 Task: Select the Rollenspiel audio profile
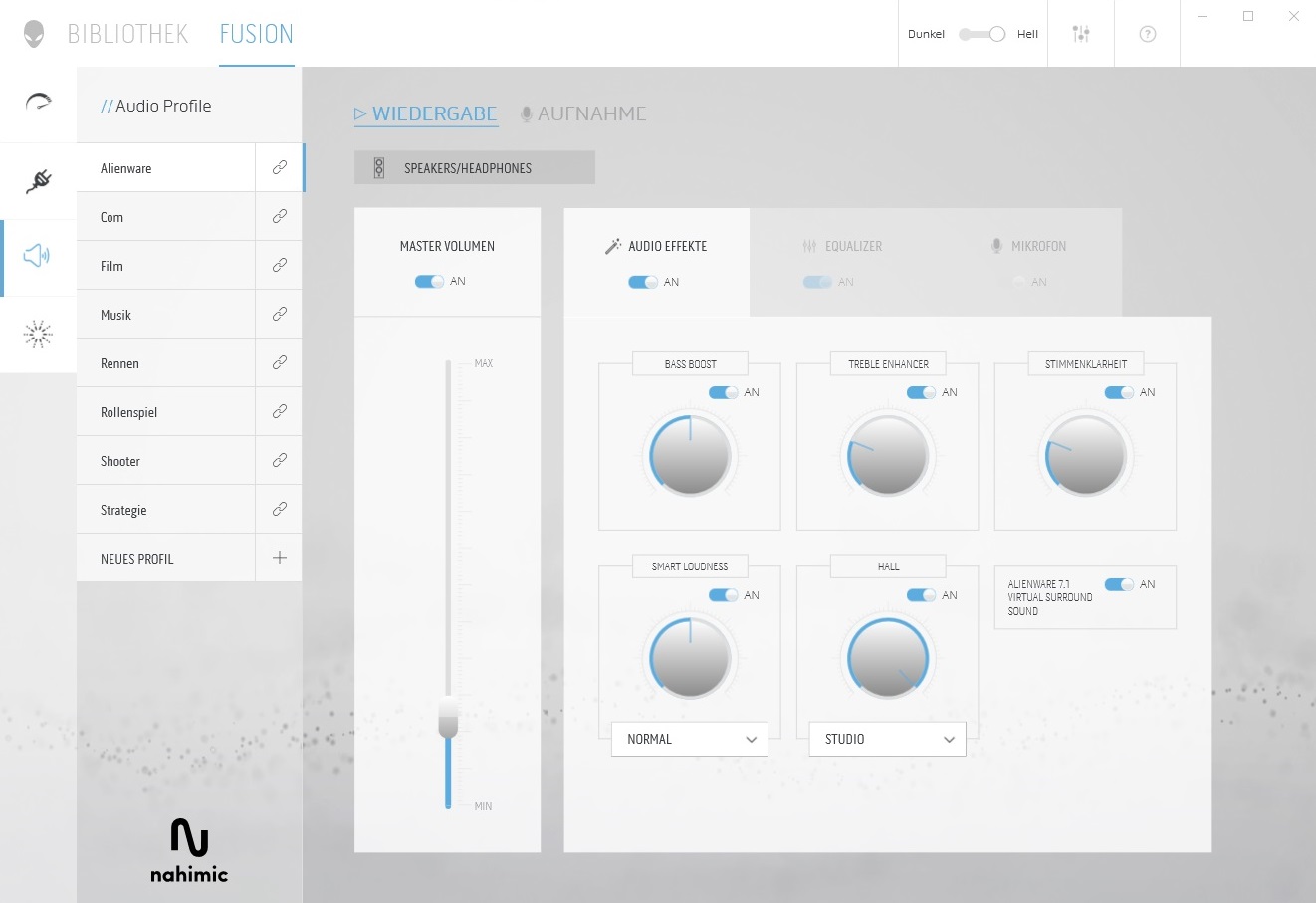(x=165, y=411)
